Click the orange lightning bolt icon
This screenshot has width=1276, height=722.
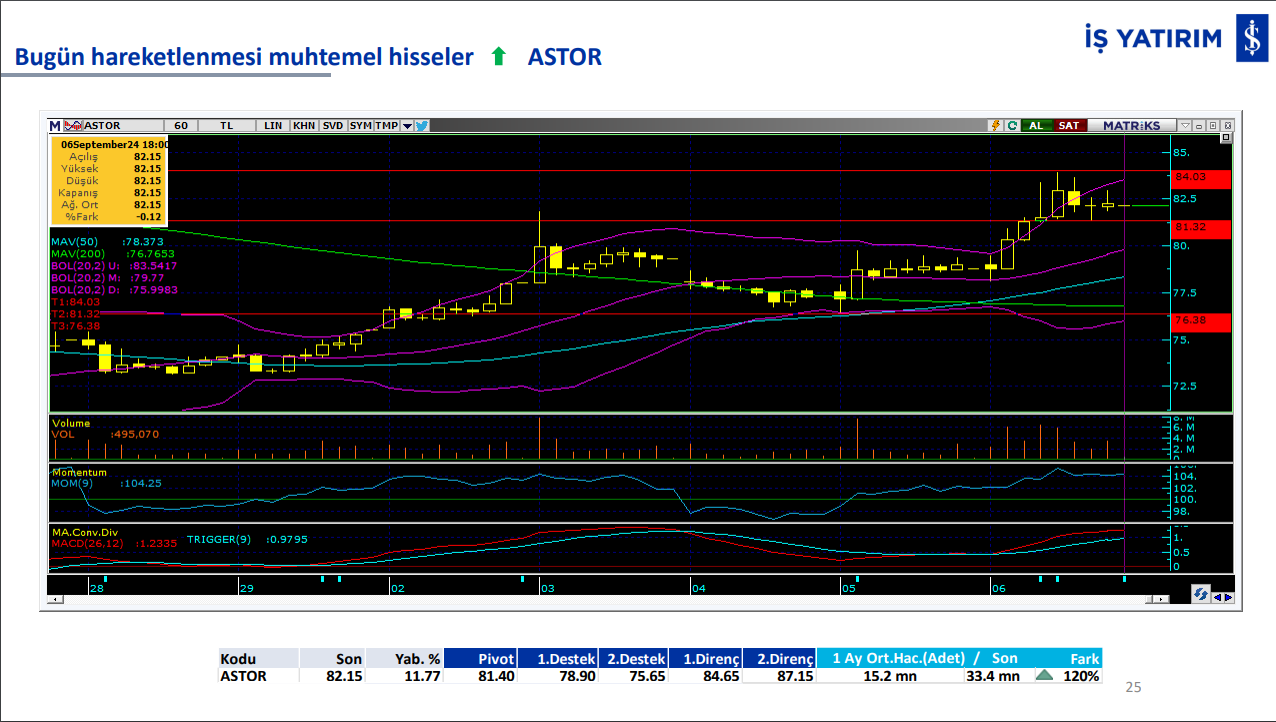[x=995, y=126]
